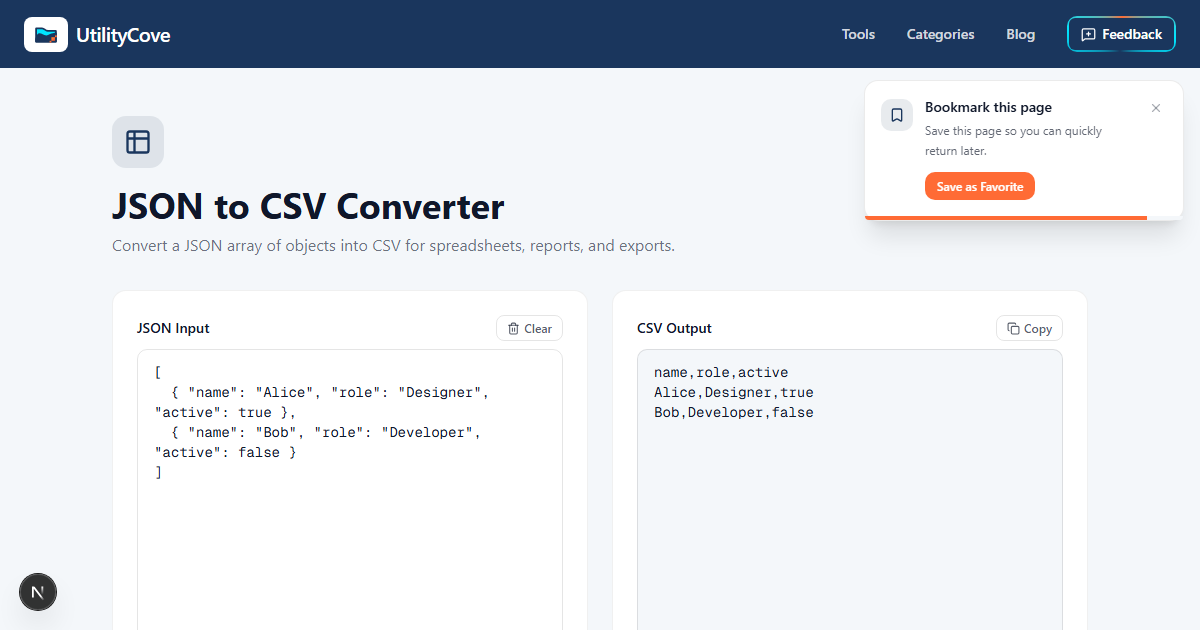Click the popup's orange progress bar
Viewport: 1200px width, 630px height.
tap(1006, 217)
